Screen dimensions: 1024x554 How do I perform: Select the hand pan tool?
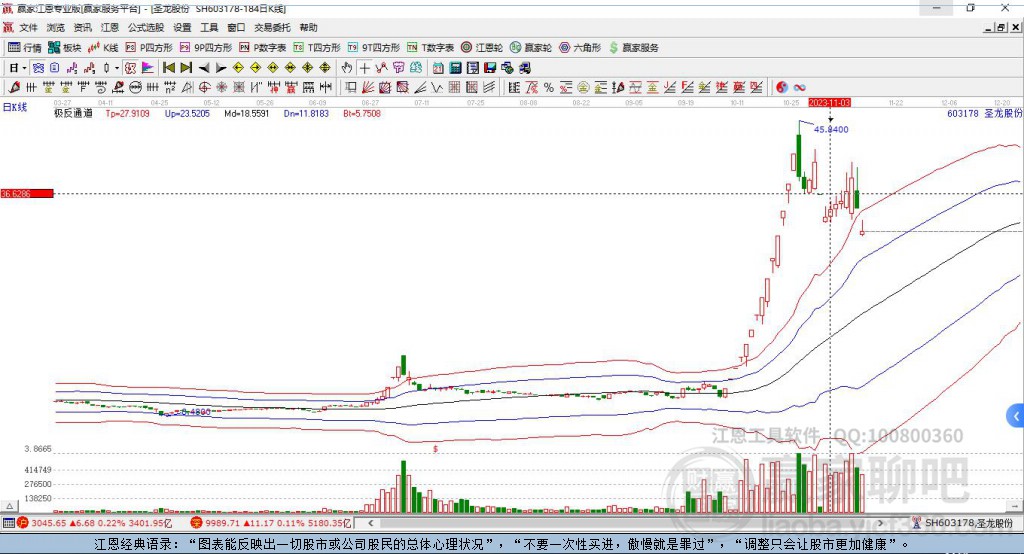(x=347, y=68)
